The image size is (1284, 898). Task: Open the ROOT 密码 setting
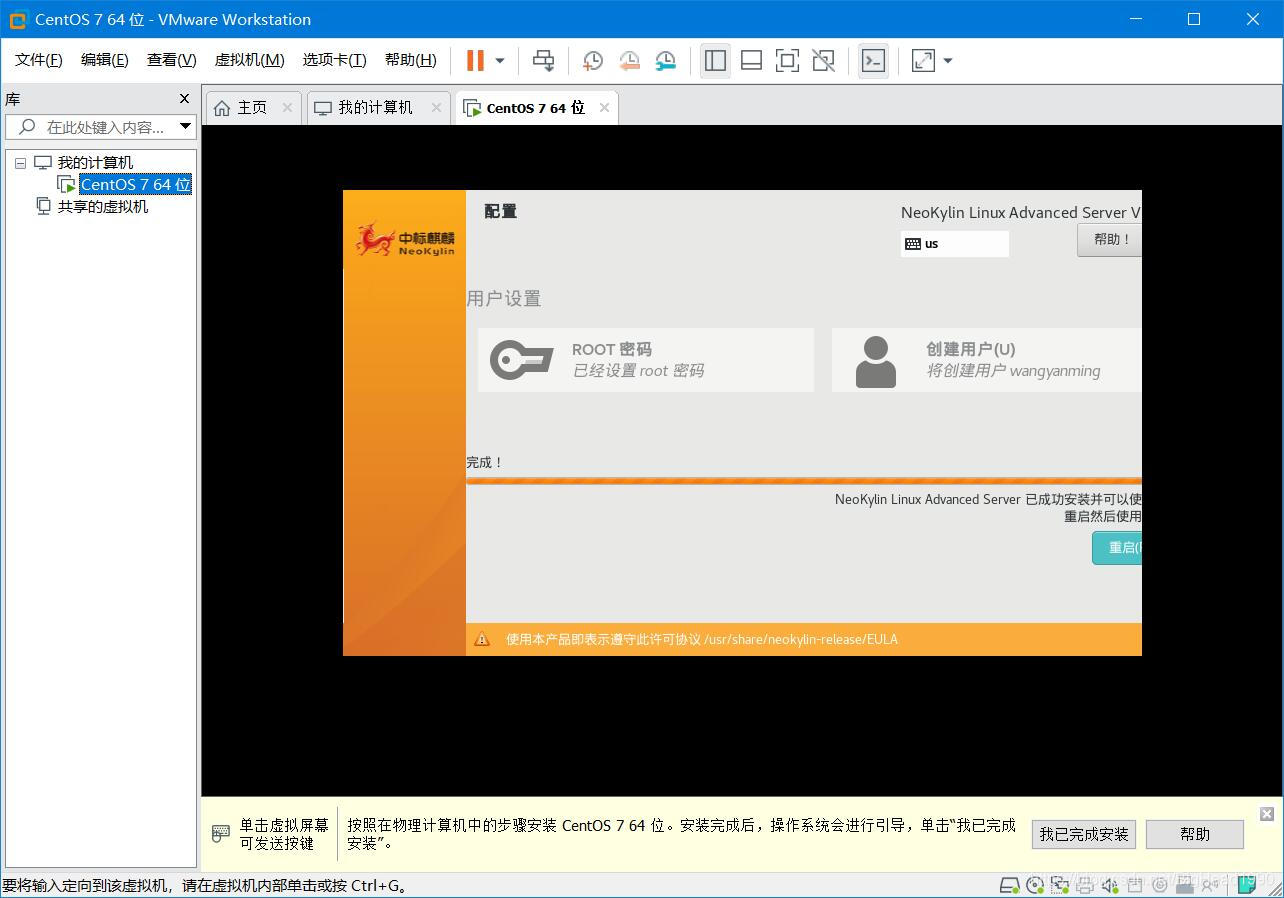point(646,360)
